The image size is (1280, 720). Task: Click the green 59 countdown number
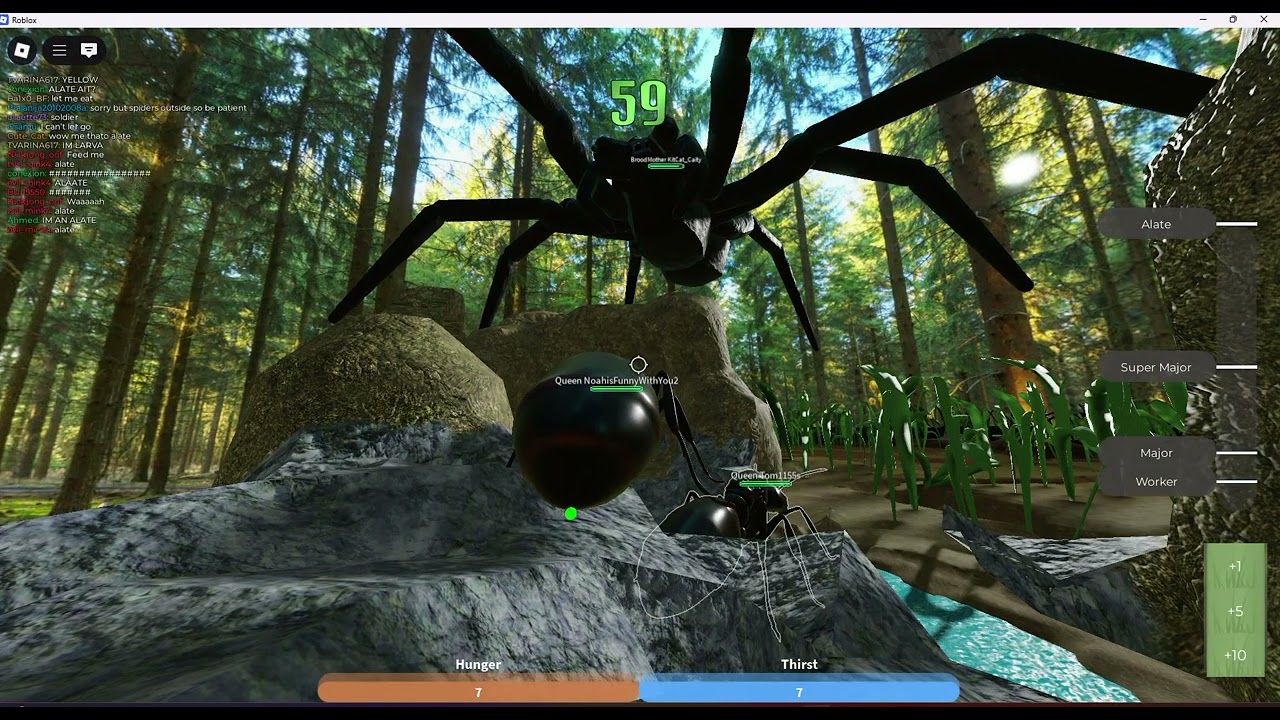click(x=639, y=105)
